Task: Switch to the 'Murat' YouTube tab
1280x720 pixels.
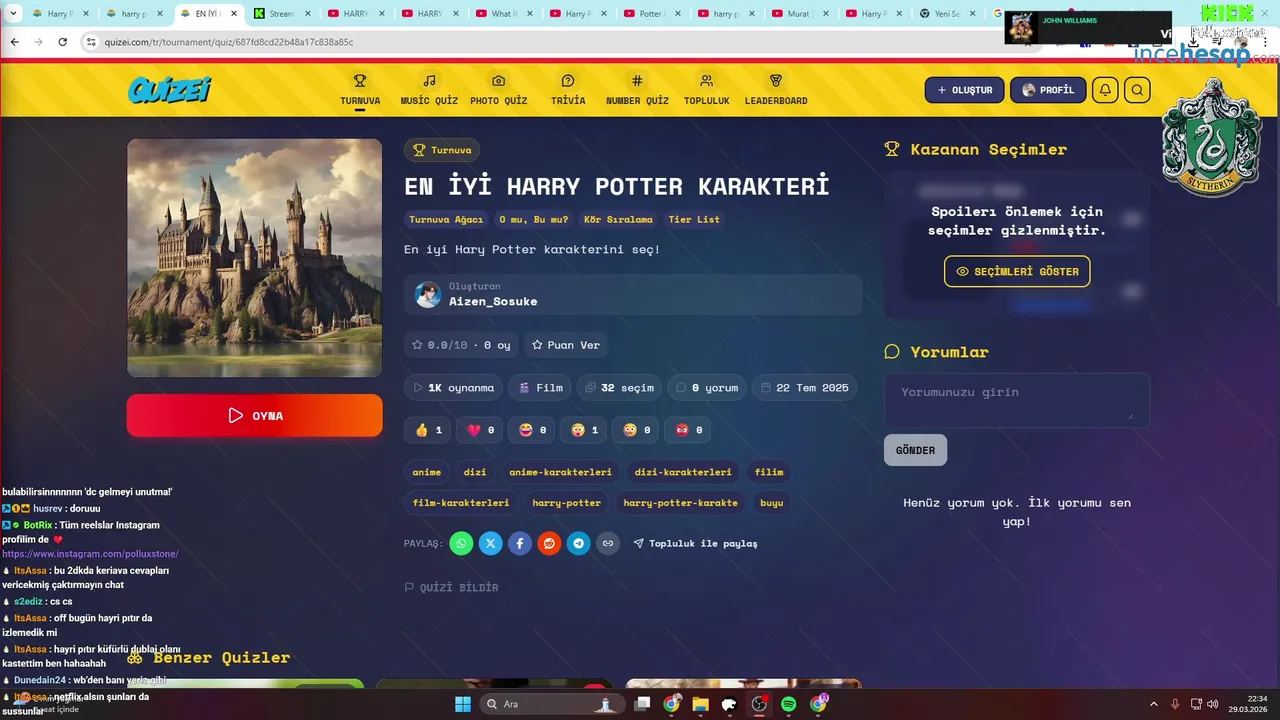Action: click(x=800, y=14)
